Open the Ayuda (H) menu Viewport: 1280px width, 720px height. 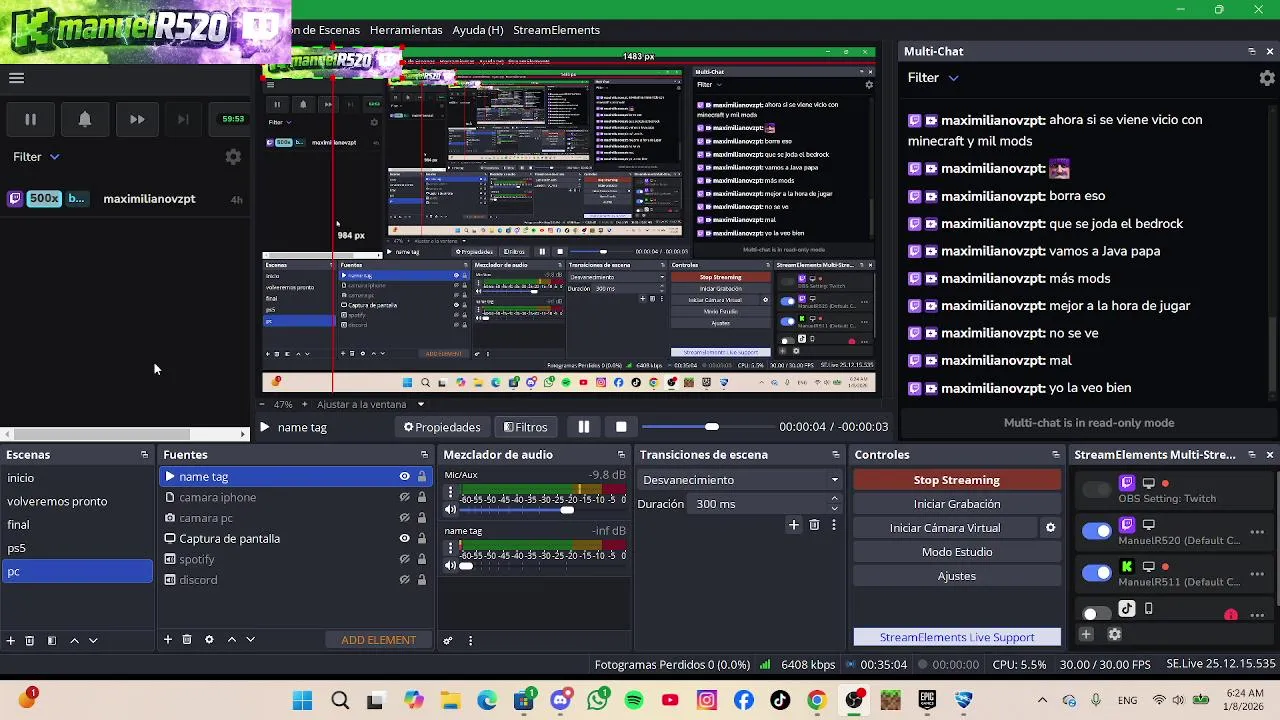pyautogui.click(x=478, y=30)
